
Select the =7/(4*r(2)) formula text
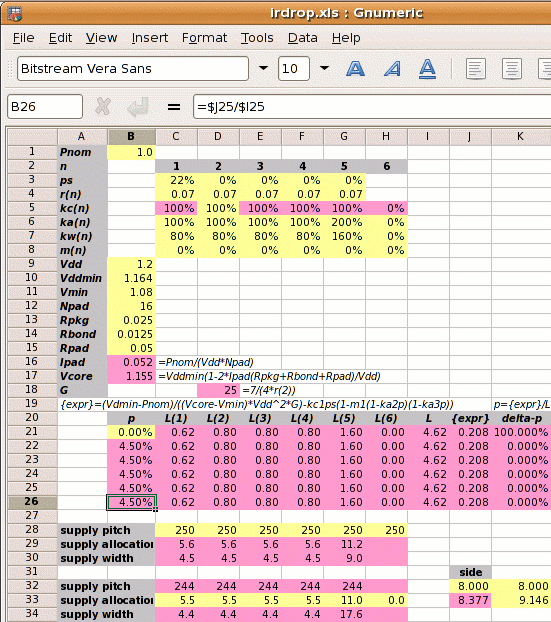pyautogui.click(x=269, y=390)
